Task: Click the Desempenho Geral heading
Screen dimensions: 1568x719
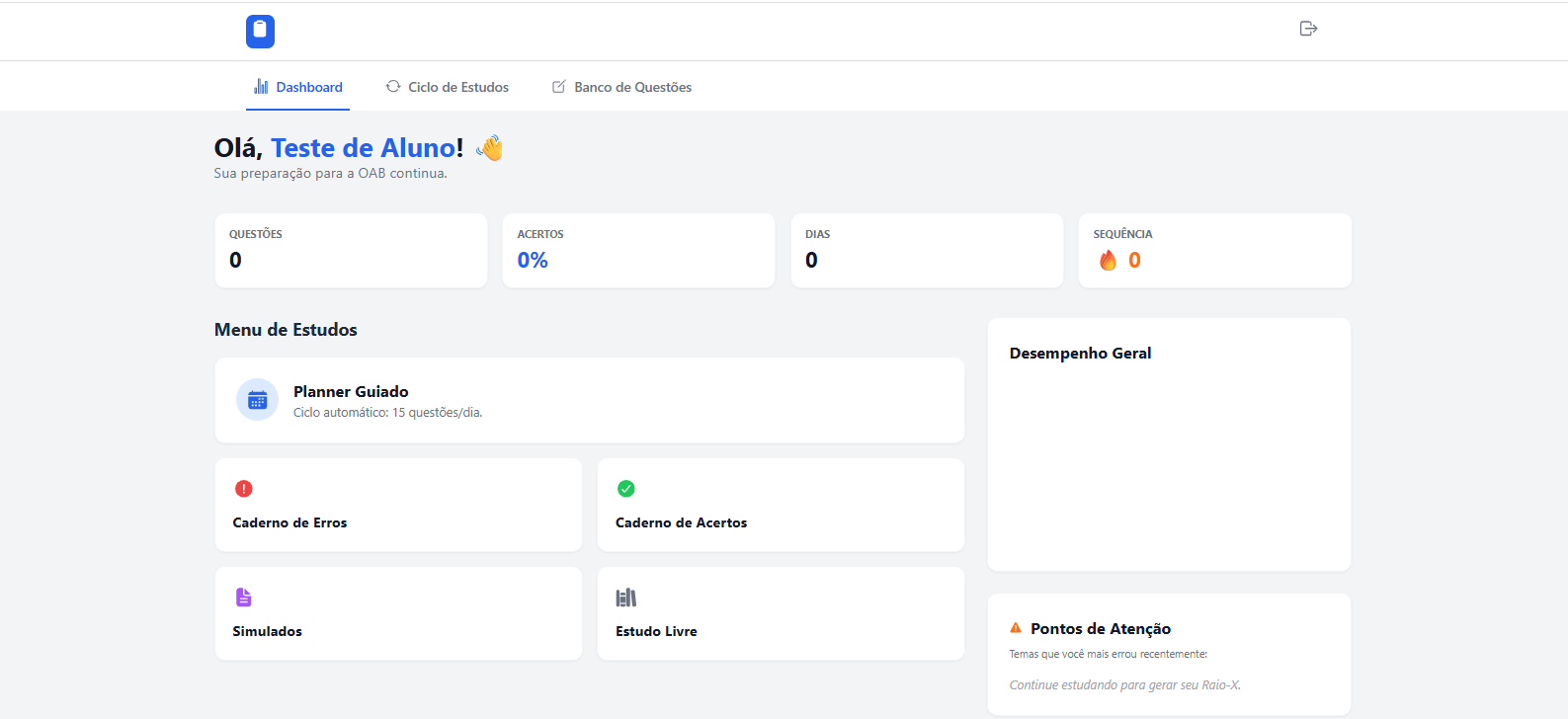Action: pos(1081,354)
